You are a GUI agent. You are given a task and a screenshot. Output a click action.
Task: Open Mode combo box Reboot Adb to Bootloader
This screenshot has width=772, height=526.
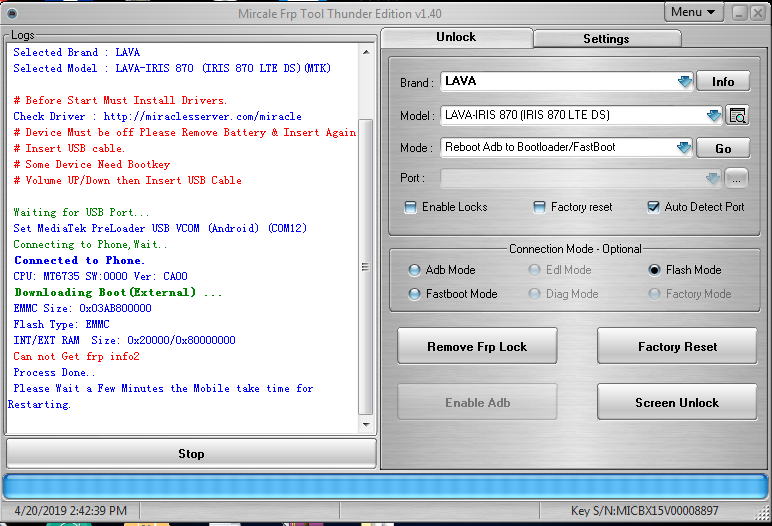566,147
